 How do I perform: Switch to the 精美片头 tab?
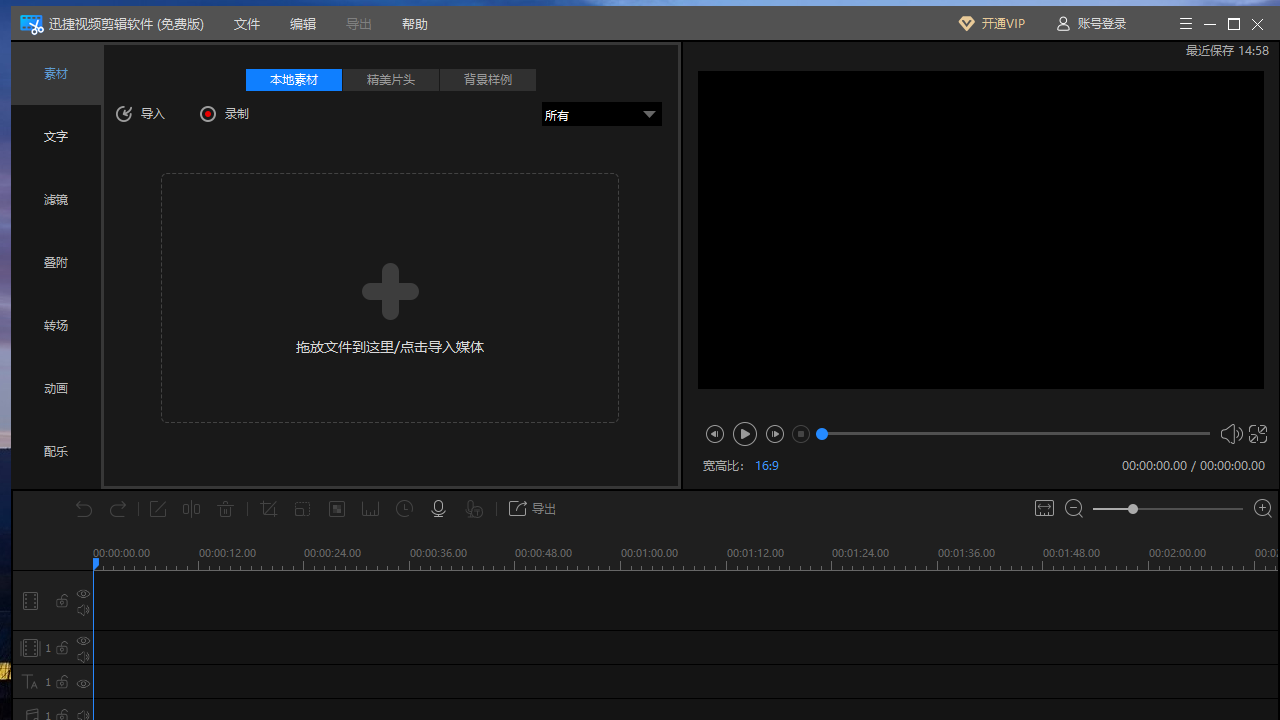[x=390, y=80]
